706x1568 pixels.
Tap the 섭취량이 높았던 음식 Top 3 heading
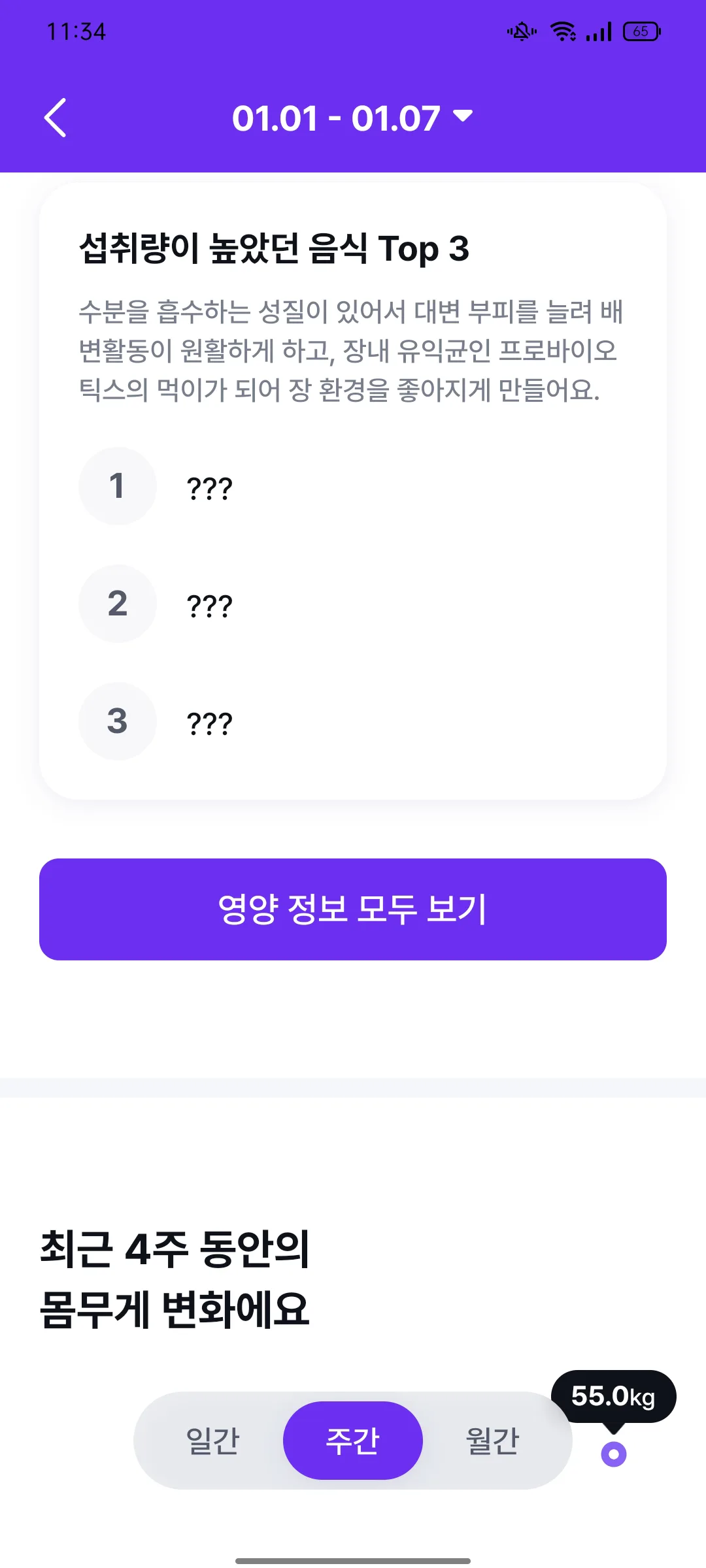(x=274, y=249)
